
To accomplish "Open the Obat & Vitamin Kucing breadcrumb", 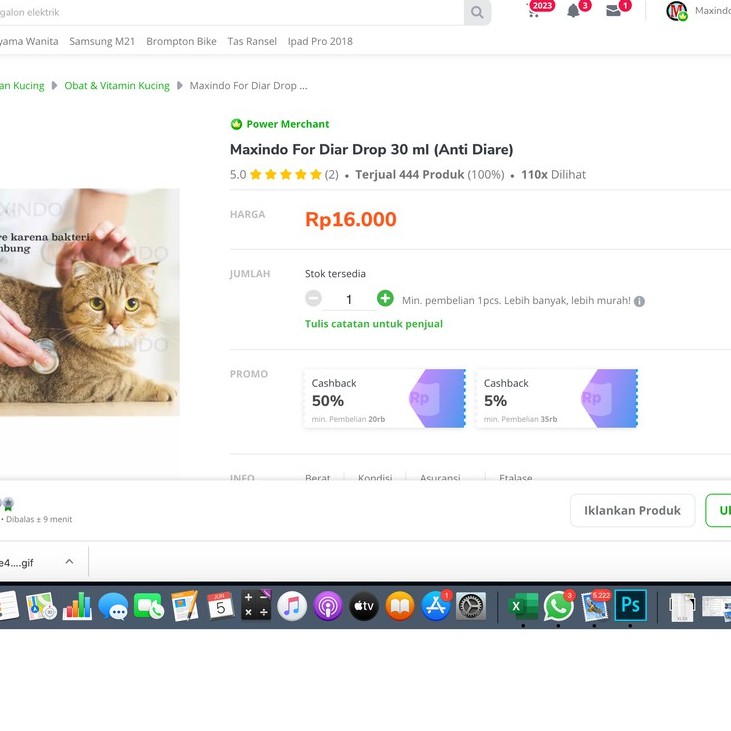I will tap(117, 86).
